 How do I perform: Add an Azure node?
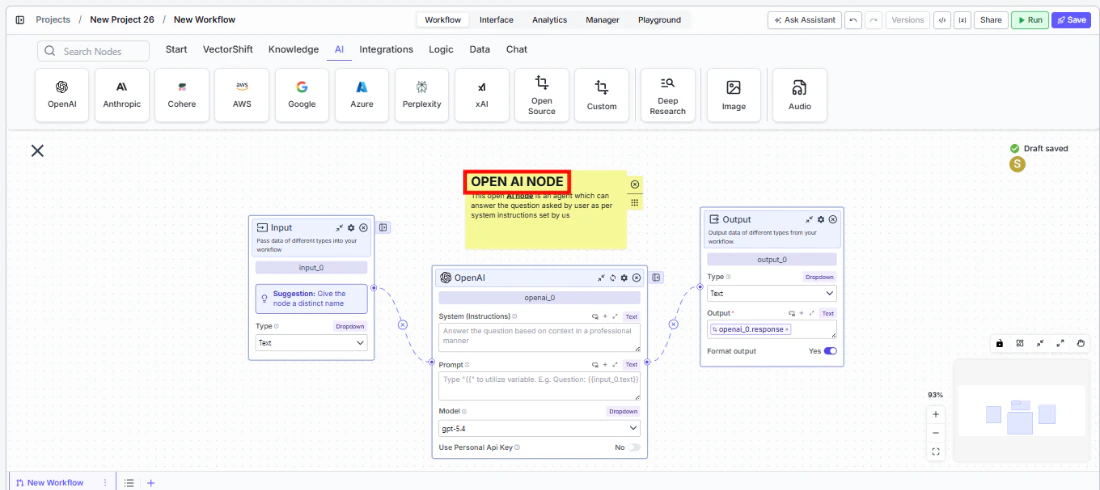click(x=362, y=95)
